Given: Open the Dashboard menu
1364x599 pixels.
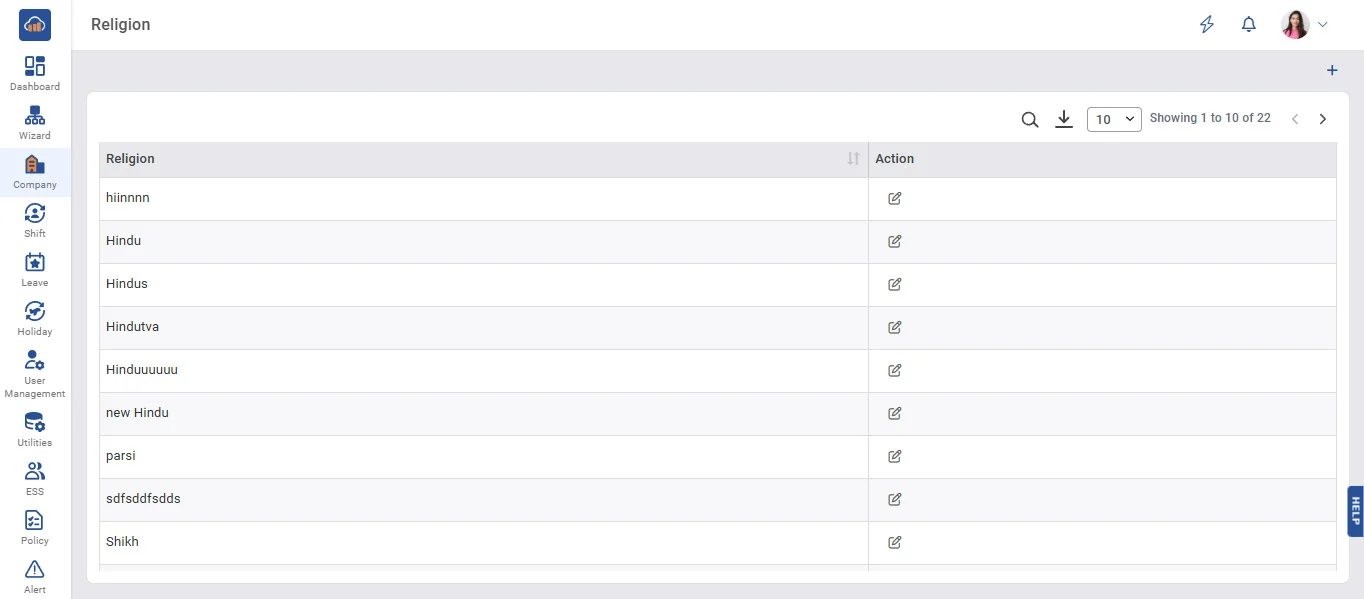Looking at the screenshot, I should [35, 73].
